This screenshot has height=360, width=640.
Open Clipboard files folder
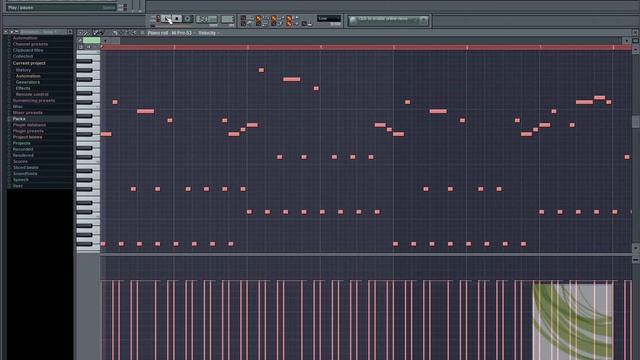[x=28, y=50]
